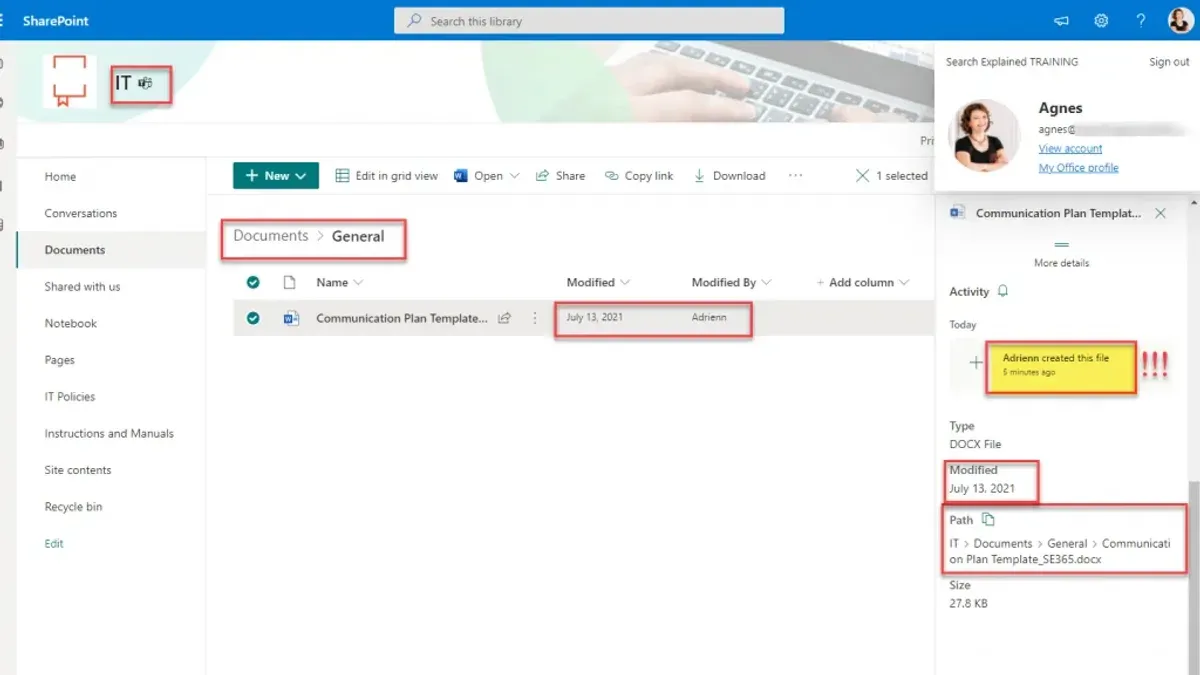Open the toolbar overflow ellipsis menu
1200x675 pixels.
(x=796, y=176)
